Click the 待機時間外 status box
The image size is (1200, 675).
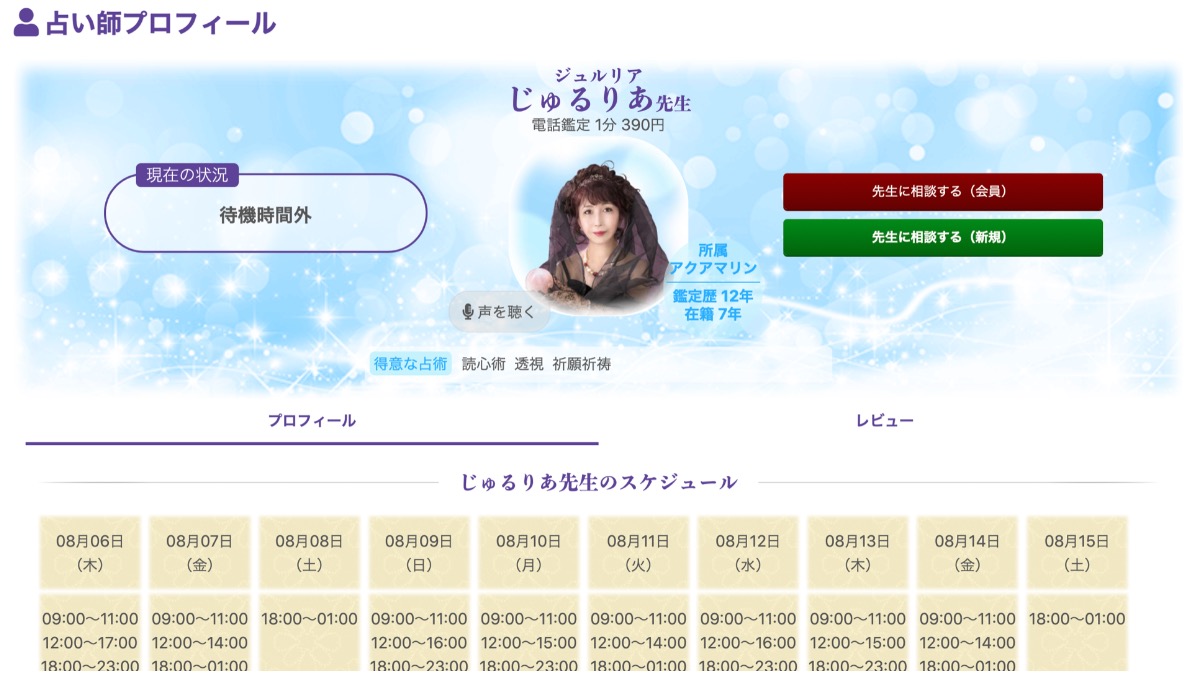click(266, 214)
